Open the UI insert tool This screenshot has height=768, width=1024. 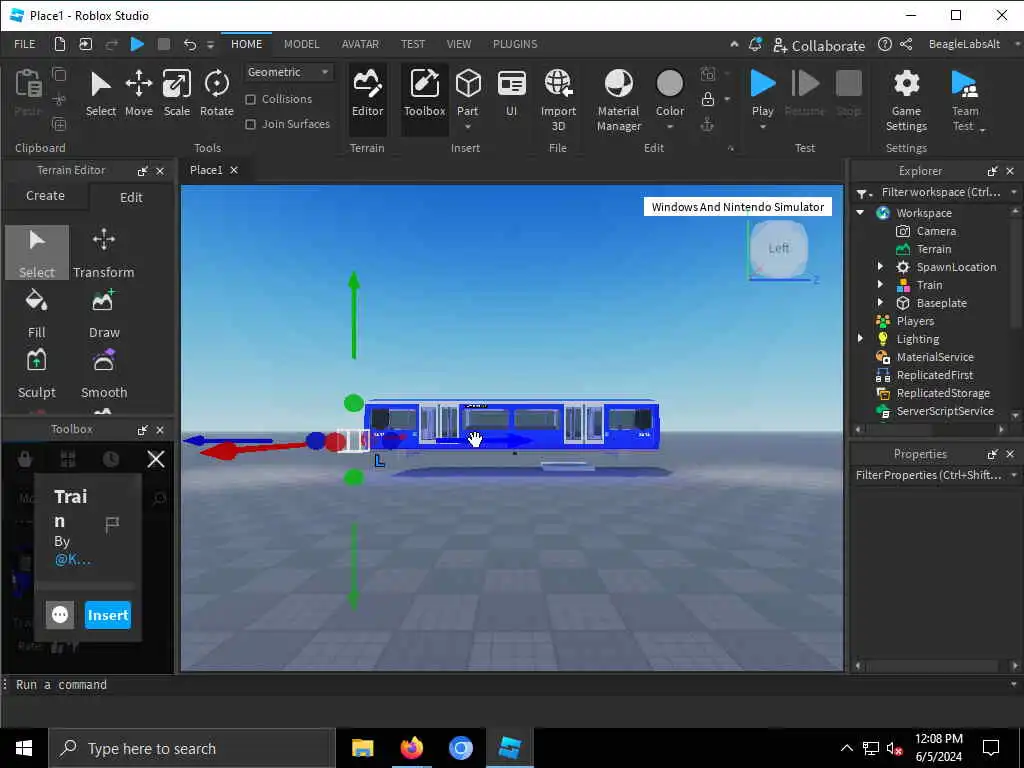point(511,93)
